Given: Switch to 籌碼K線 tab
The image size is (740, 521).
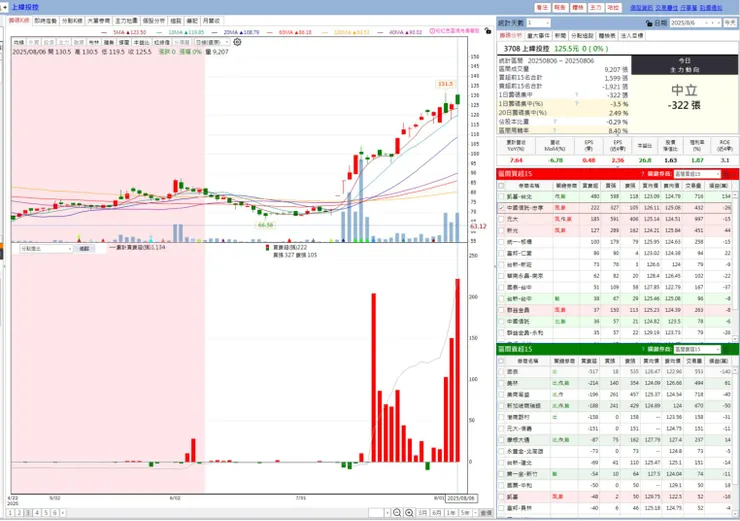Looking at the screenshot, I should pos(19,21).
